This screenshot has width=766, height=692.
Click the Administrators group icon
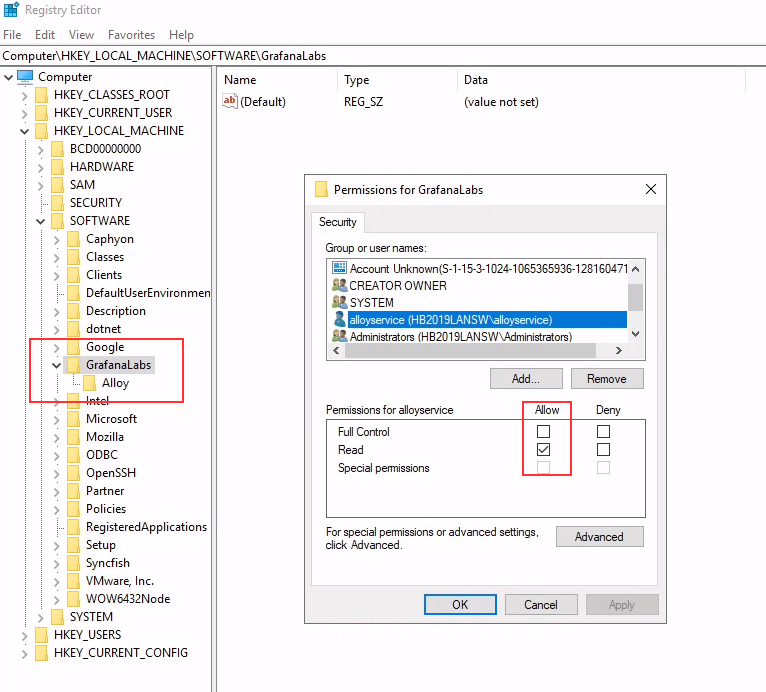339,336
